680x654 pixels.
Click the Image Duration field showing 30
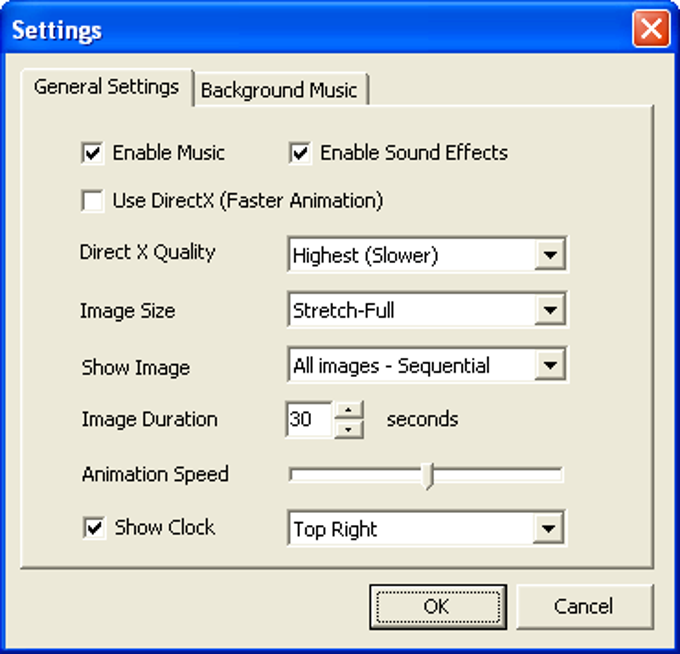(309, 419)
